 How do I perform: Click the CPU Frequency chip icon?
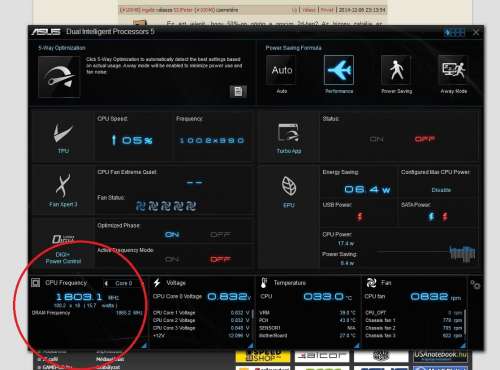35,283
